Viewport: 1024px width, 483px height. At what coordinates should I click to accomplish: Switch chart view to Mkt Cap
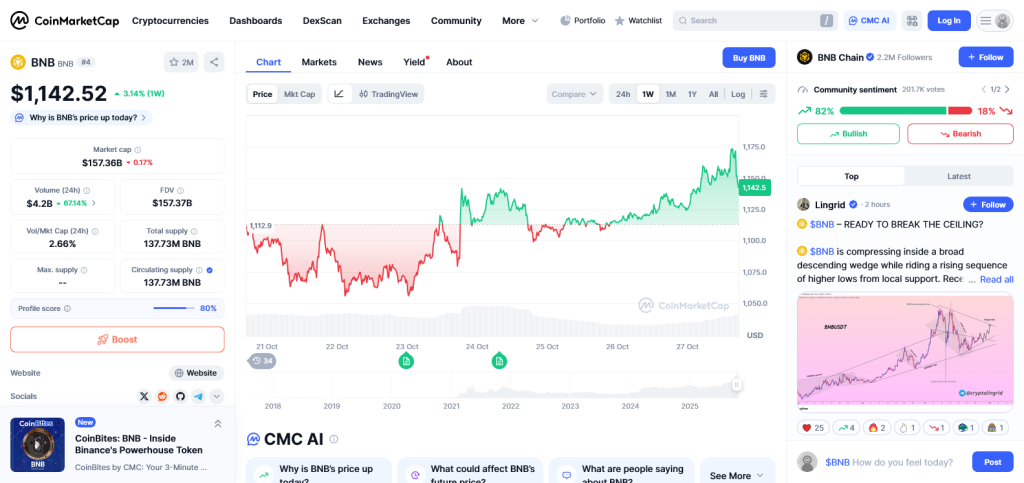click(300, 94)
